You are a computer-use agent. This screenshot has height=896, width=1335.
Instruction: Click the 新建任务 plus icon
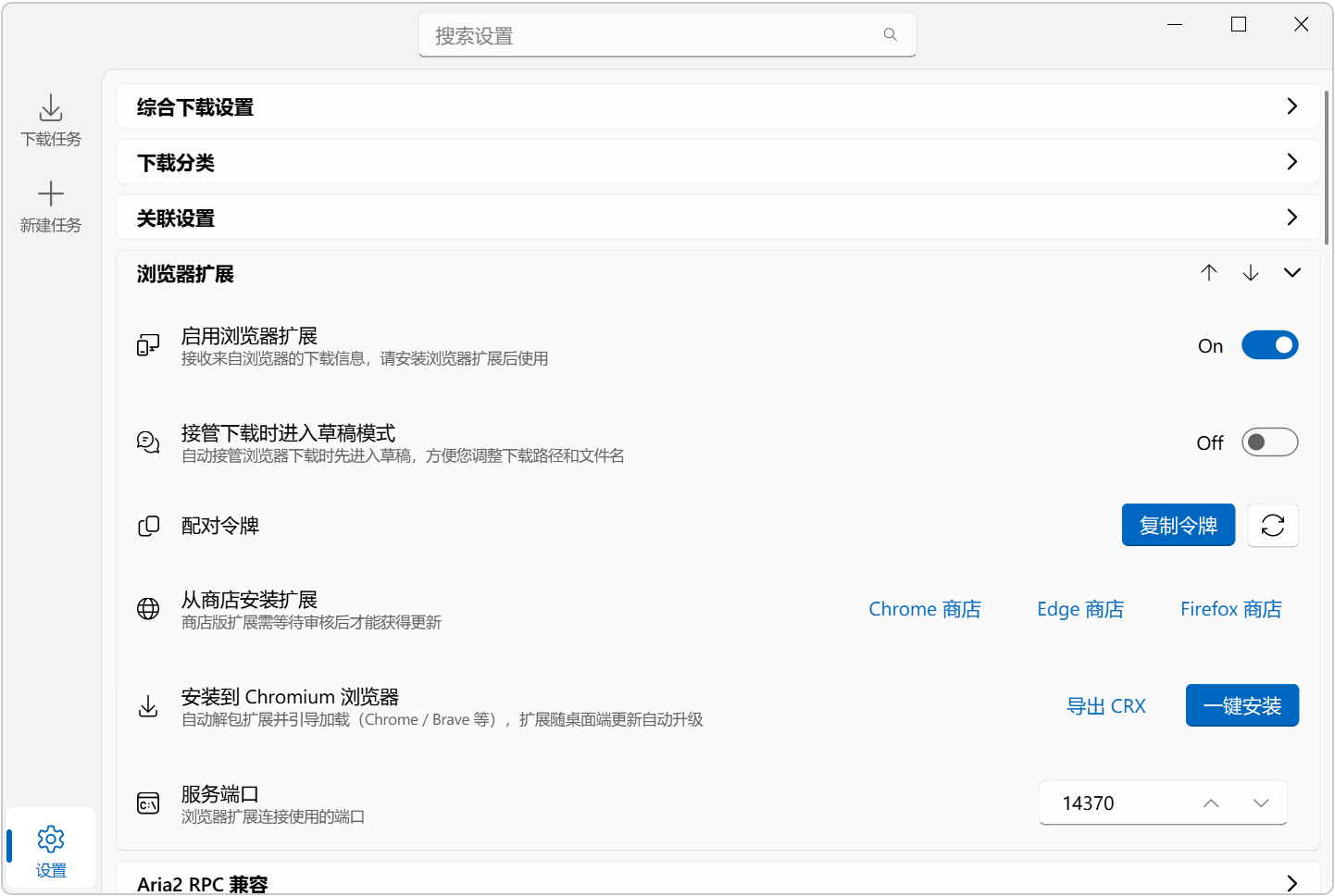51,193
